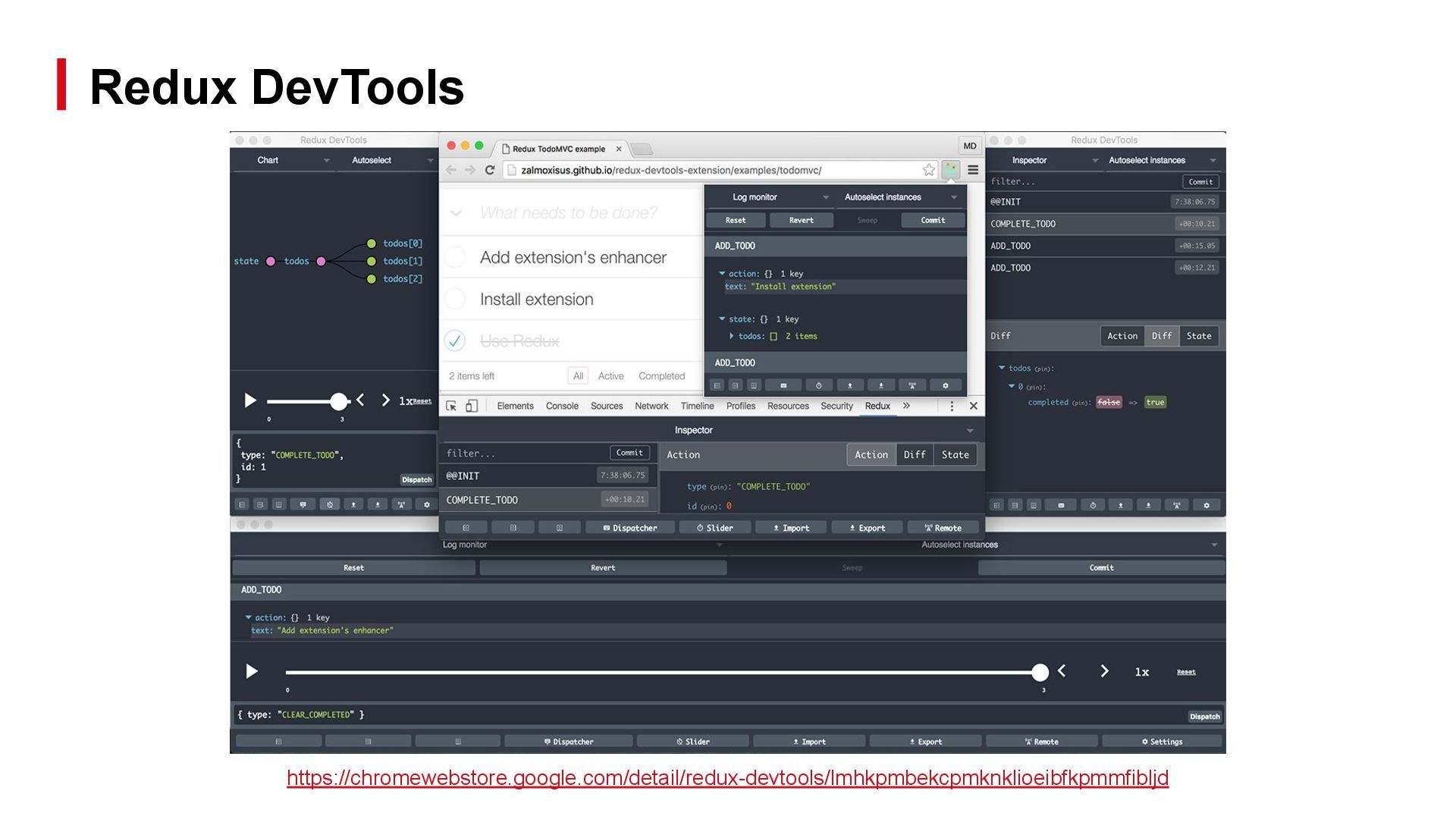
Task: Show more DevTools tabs with the double chevron
Action: (x=906, y=406)
